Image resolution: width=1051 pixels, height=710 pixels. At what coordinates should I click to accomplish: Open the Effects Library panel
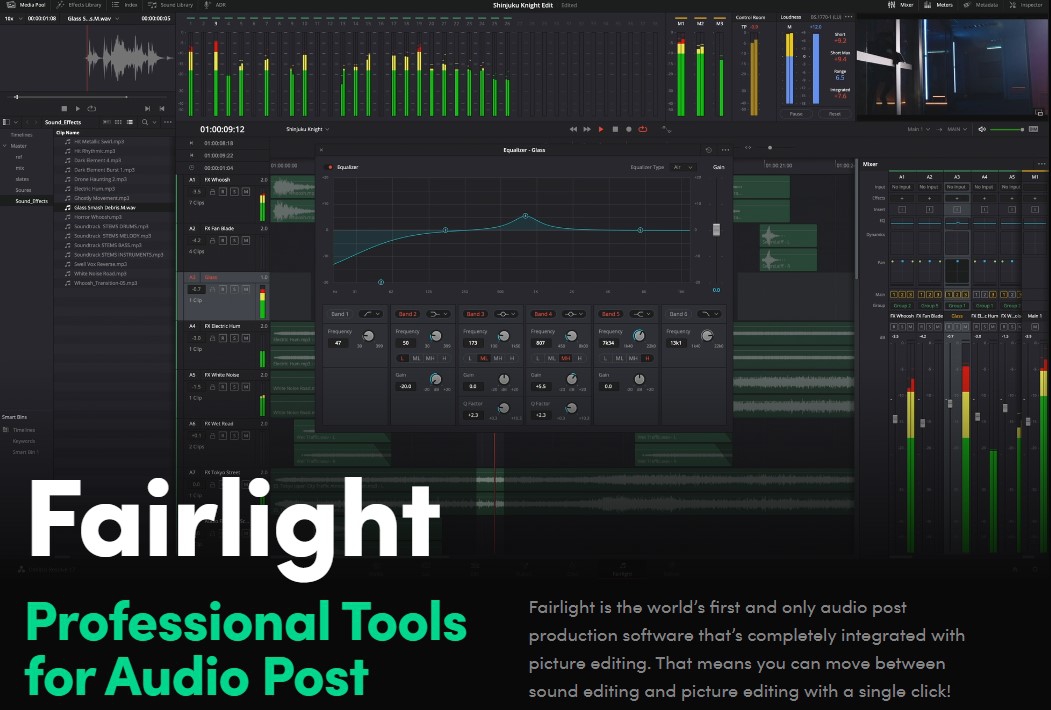(79, 5)
